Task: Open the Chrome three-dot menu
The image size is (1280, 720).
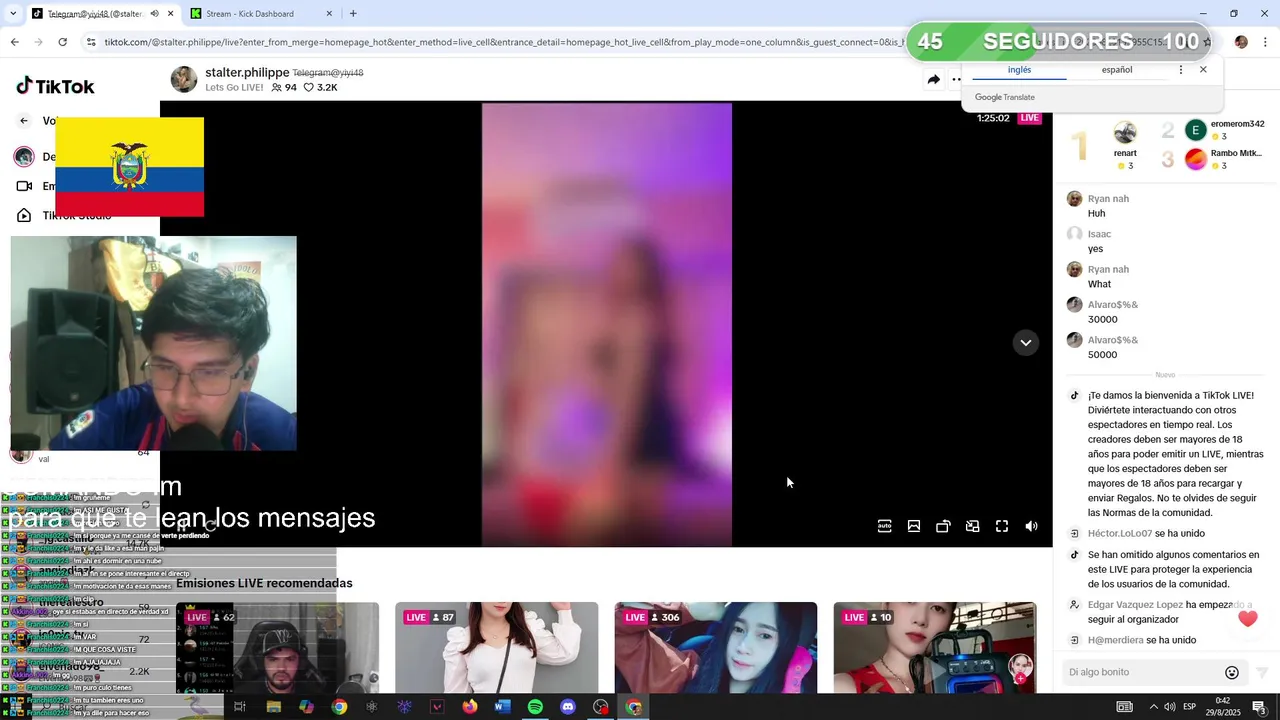Action: [1266, 42]
